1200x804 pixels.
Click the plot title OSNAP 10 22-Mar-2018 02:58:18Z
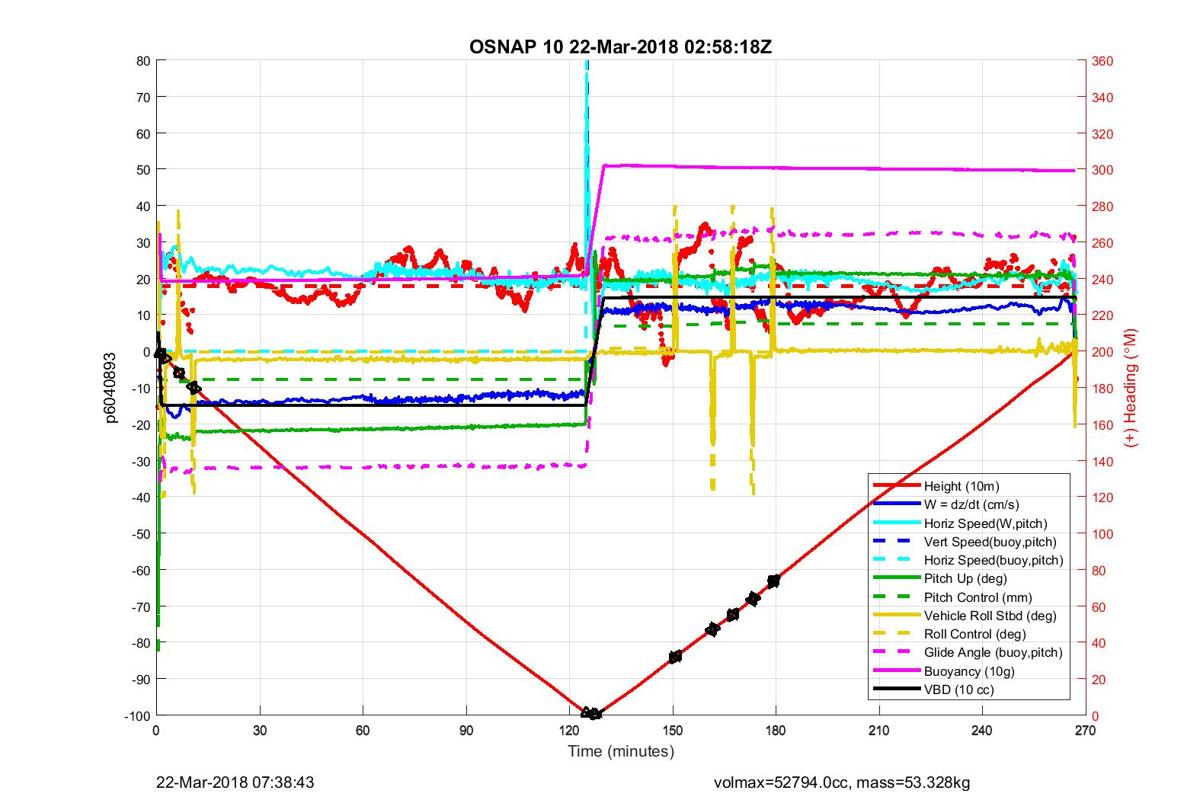pos(621,47)
